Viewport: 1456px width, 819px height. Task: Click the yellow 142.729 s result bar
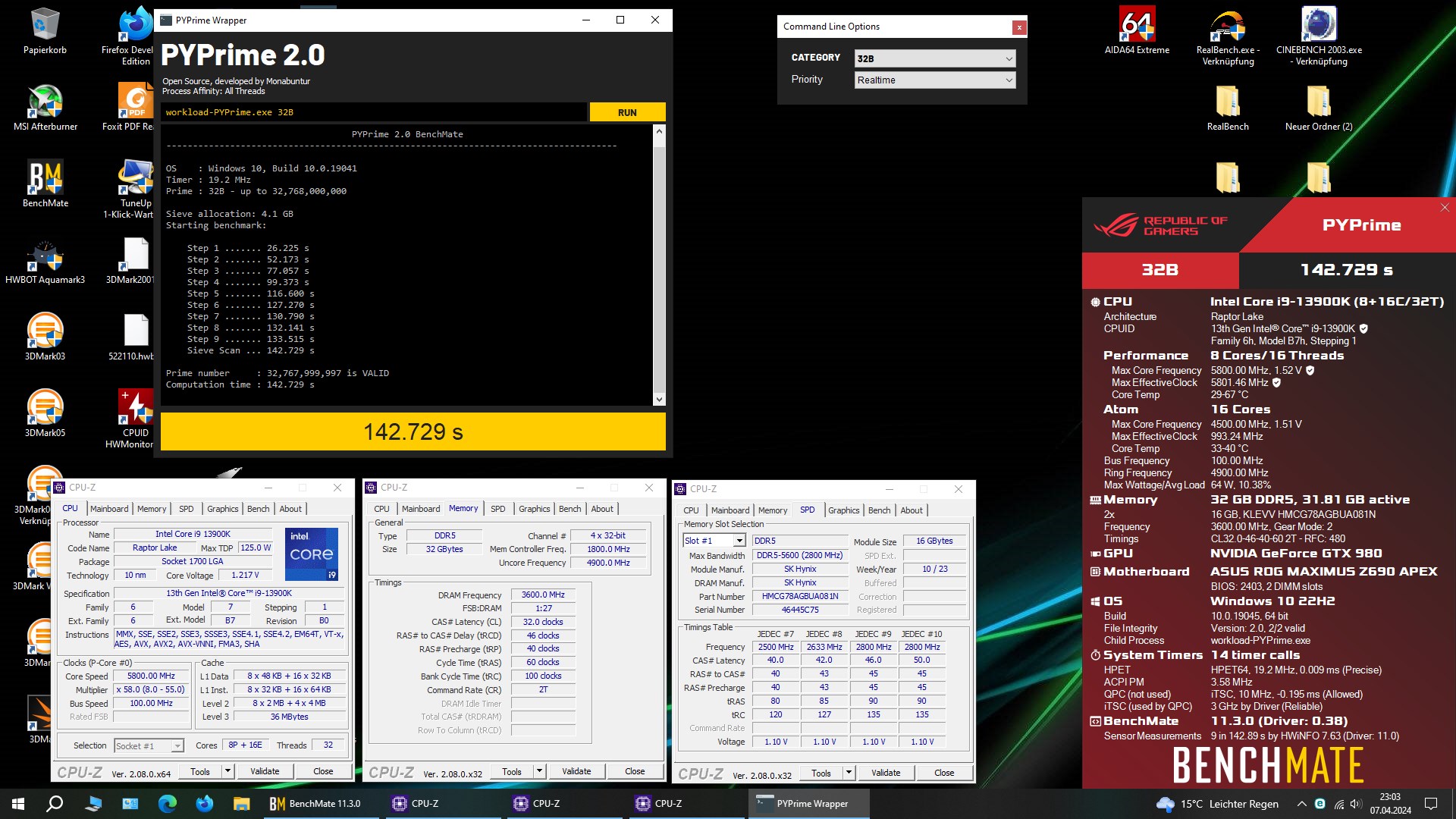(413, 431)
